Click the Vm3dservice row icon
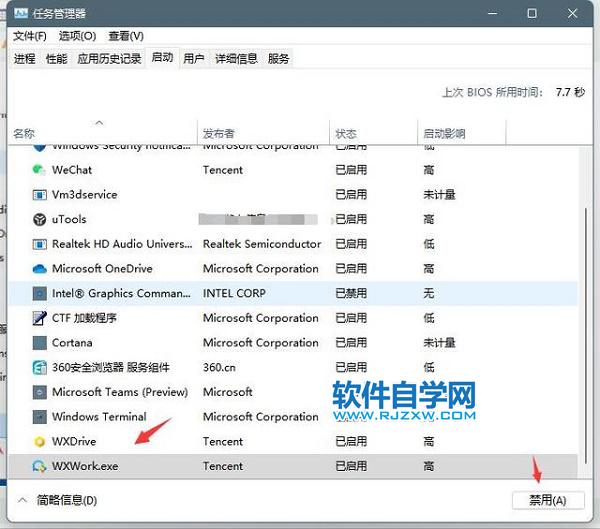This screenshot has height=529, width=600. tap(39, 194)
